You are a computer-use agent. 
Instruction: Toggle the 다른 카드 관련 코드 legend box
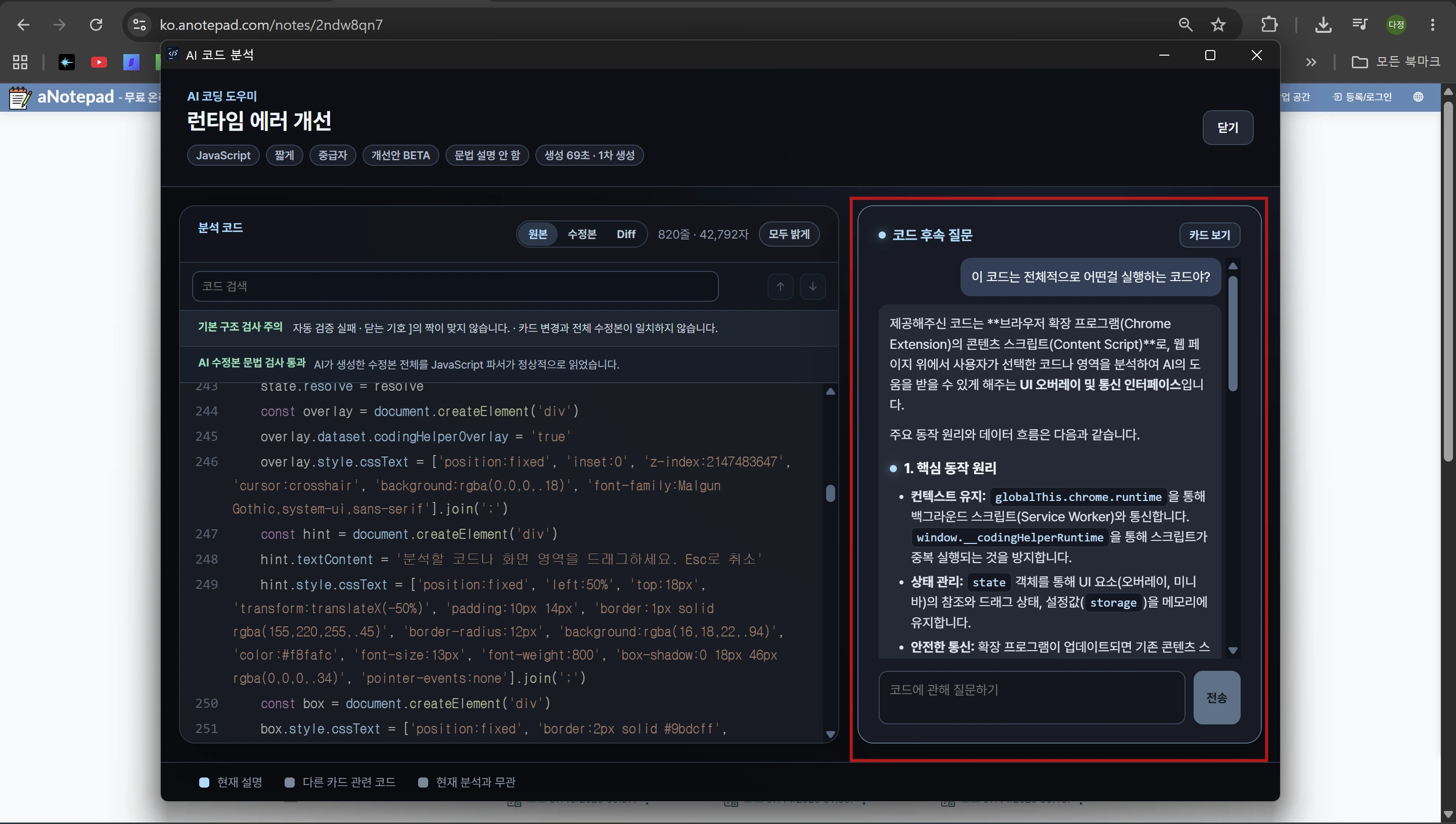point(289,782)
